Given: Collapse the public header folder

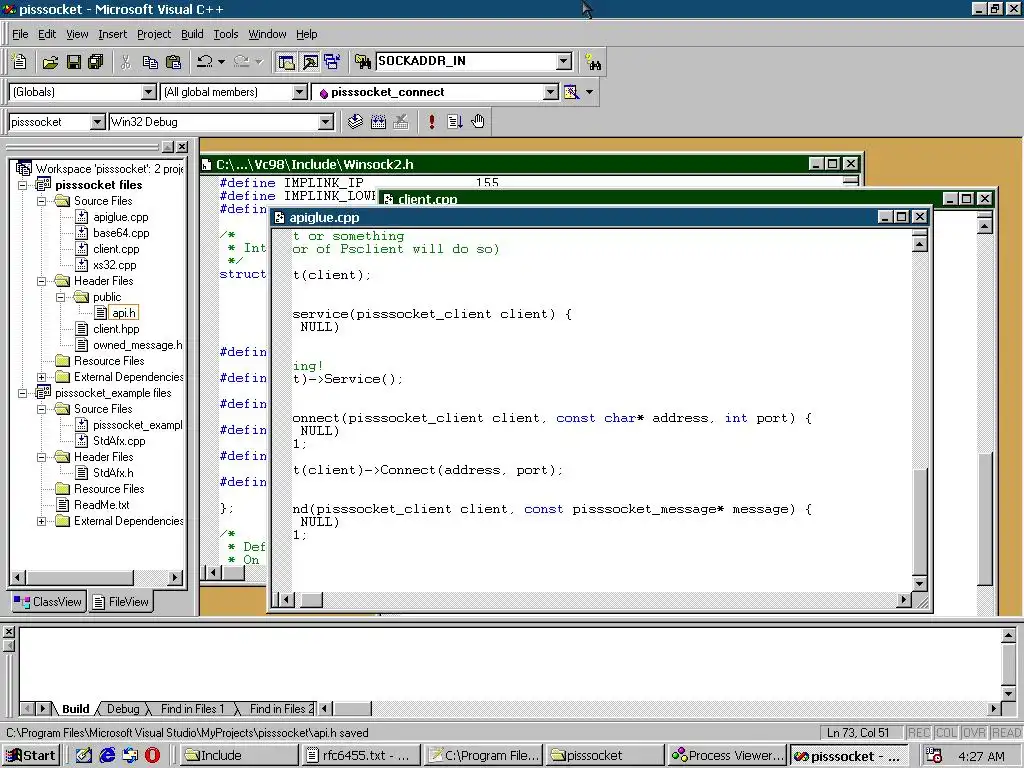Looking at the screenshot, I should 61,297.
